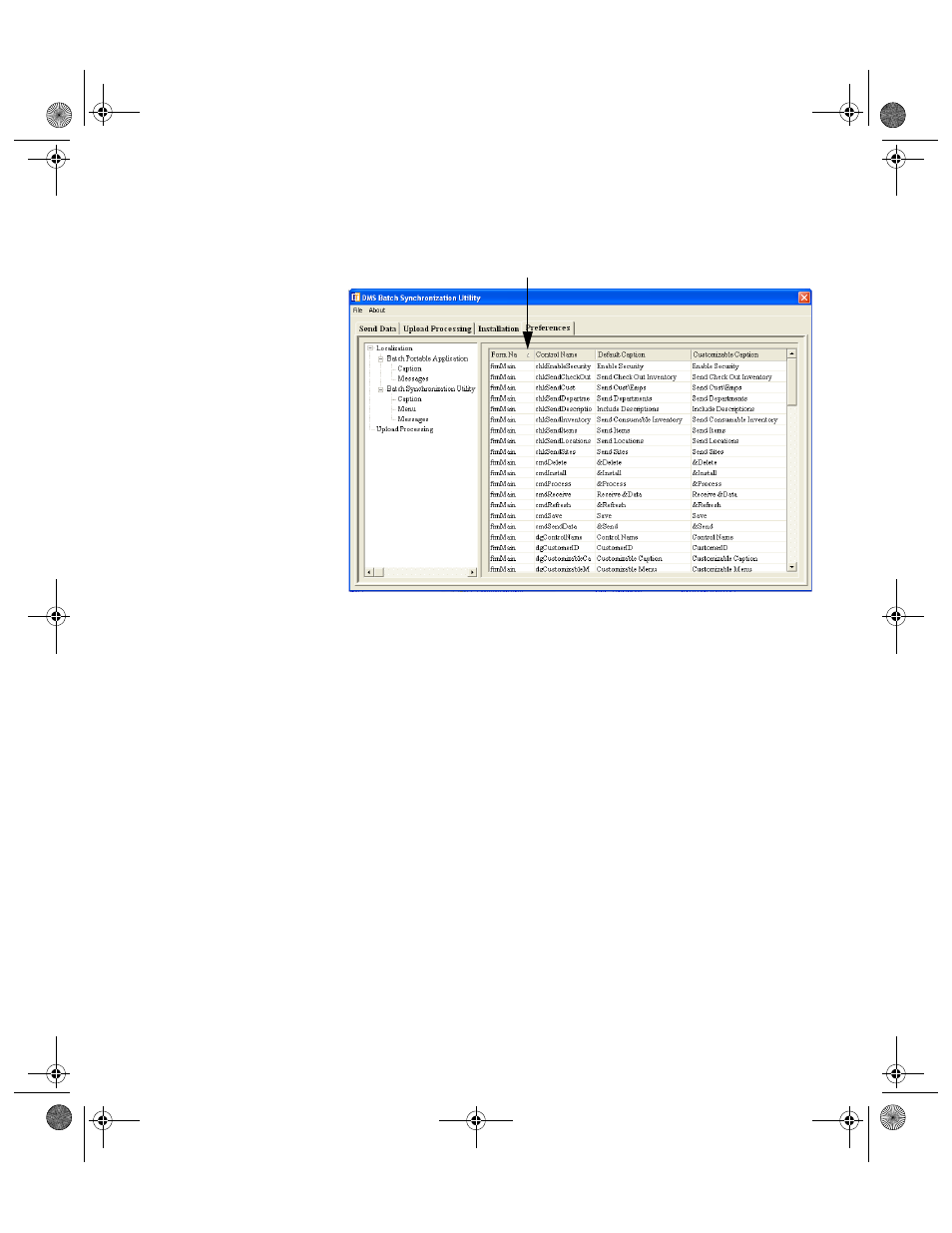Image resolution: width=952 pixels, height=1233 pixels.
Task: Click the cmdDelete control name cell
Action: point(564,462)
